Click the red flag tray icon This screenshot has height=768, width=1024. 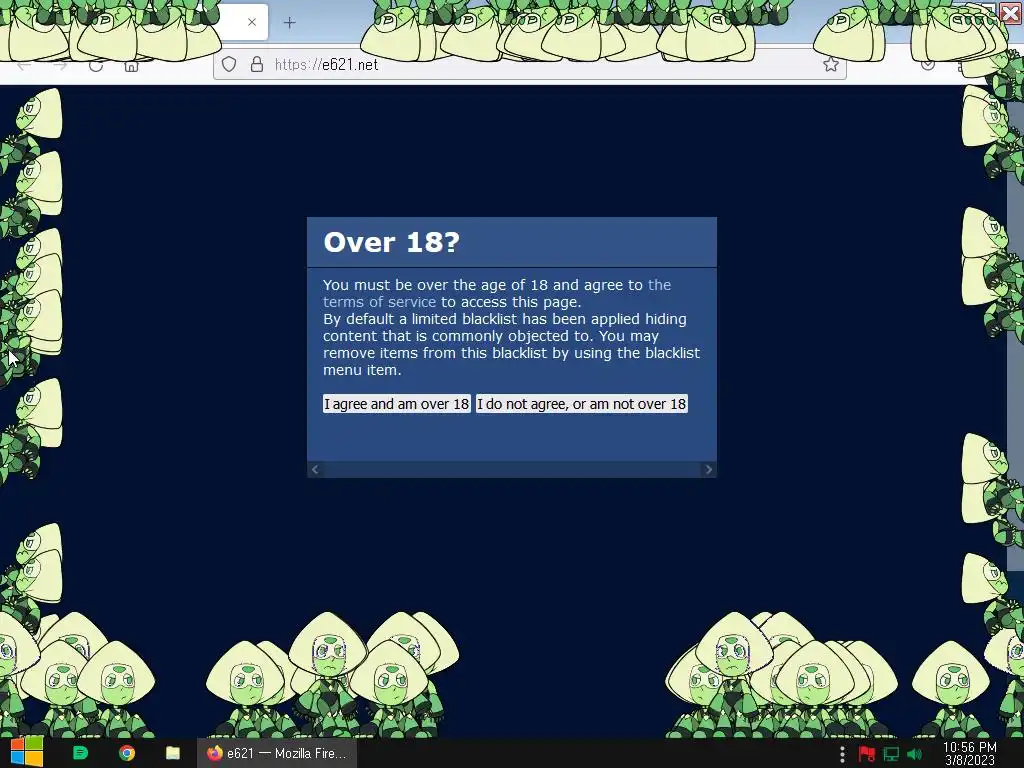[x=867, y=754]
